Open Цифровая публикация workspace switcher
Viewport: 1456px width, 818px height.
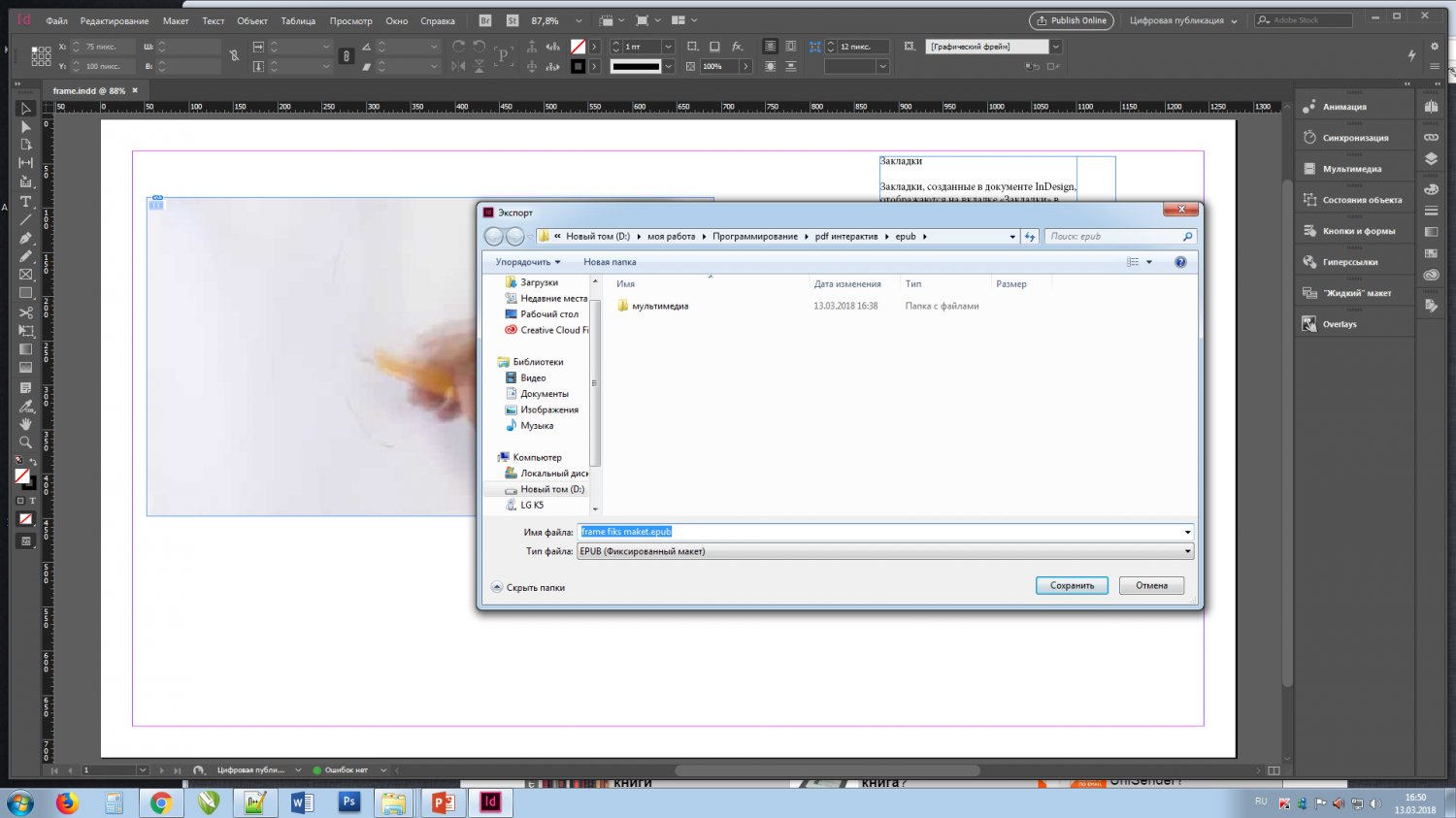click(1183, 20)
